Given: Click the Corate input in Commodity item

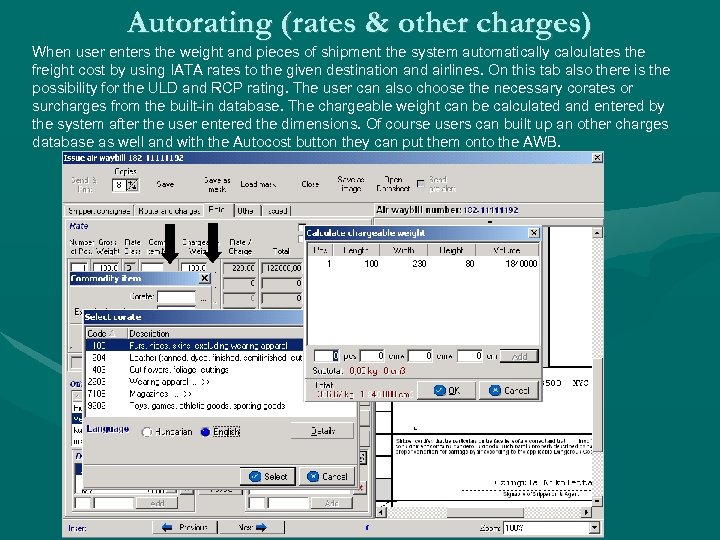Looking at the screenshot, I should [176, 297].
